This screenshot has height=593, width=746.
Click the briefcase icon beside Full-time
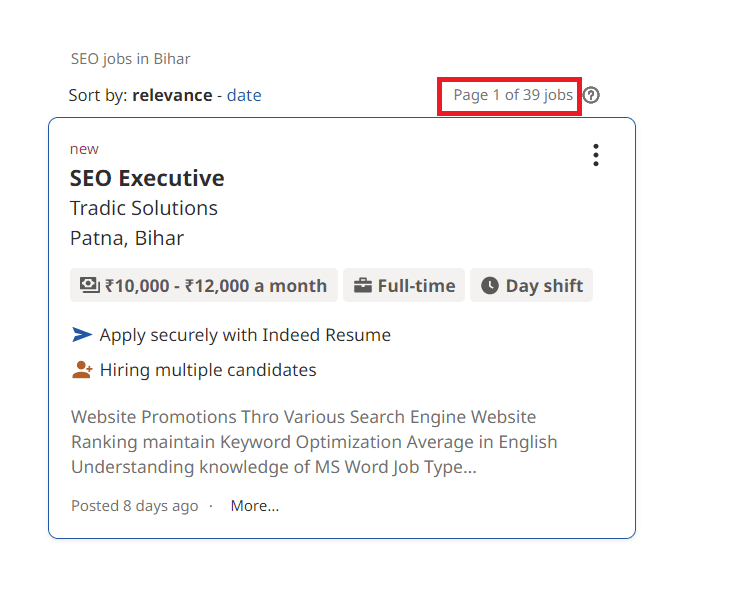(x=363, y=286)
